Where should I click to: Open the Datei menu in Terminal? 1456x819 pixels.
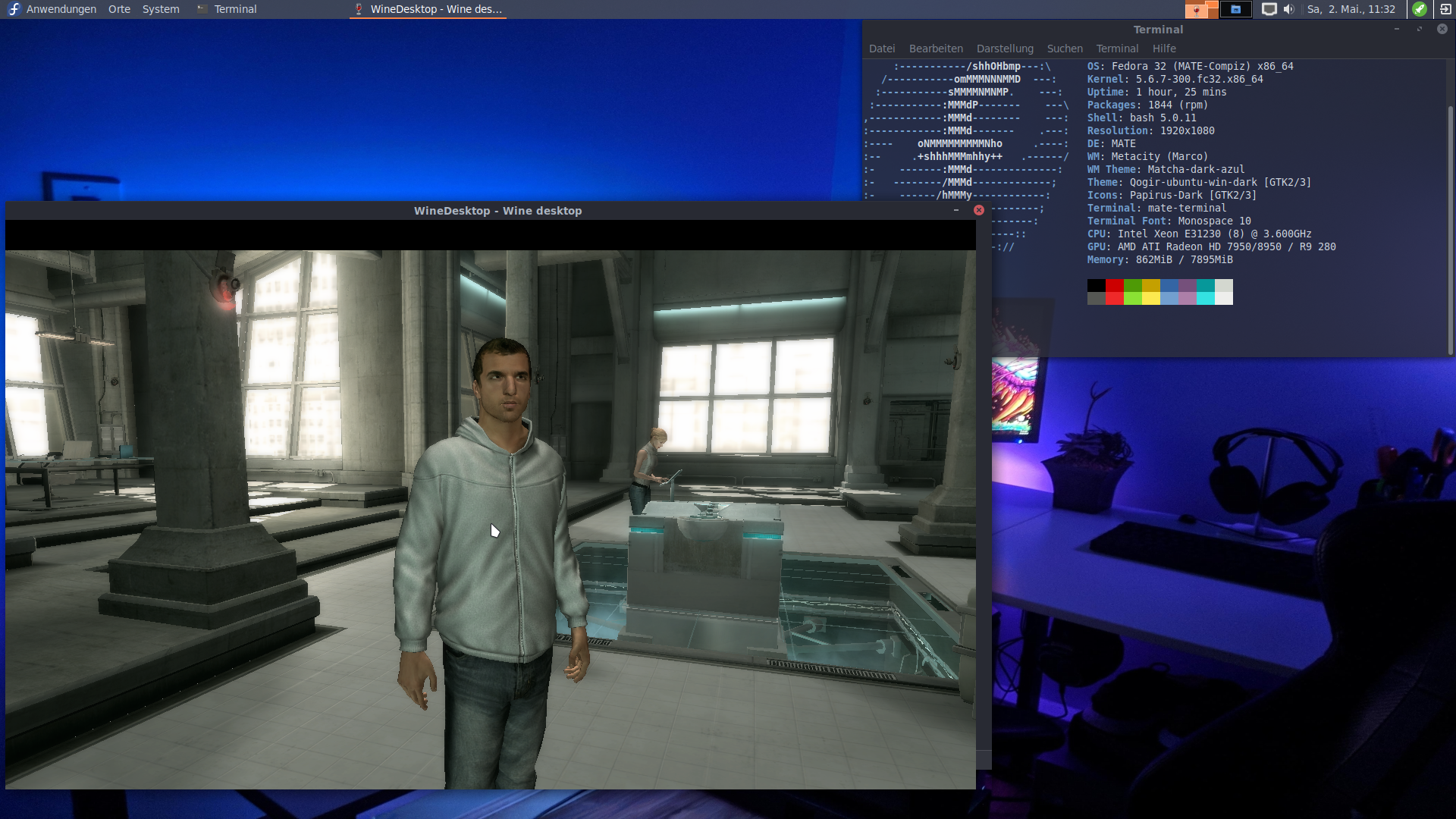882,49
